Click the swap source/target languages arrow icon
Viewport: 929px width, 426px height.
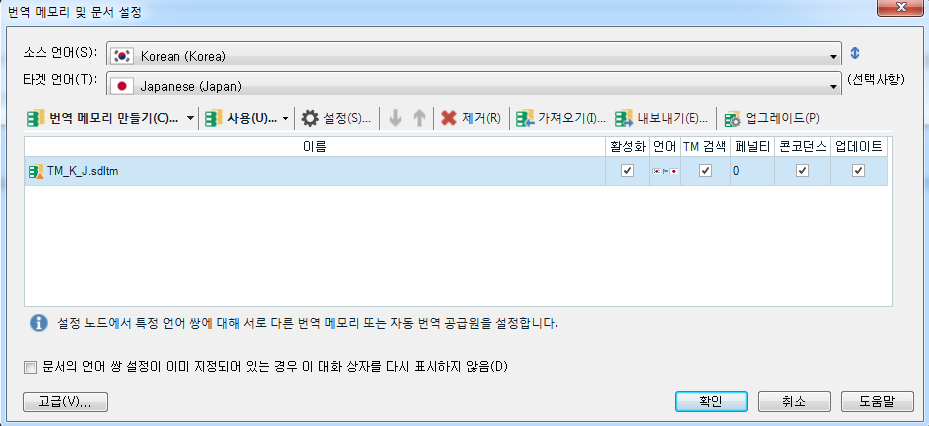854,53
